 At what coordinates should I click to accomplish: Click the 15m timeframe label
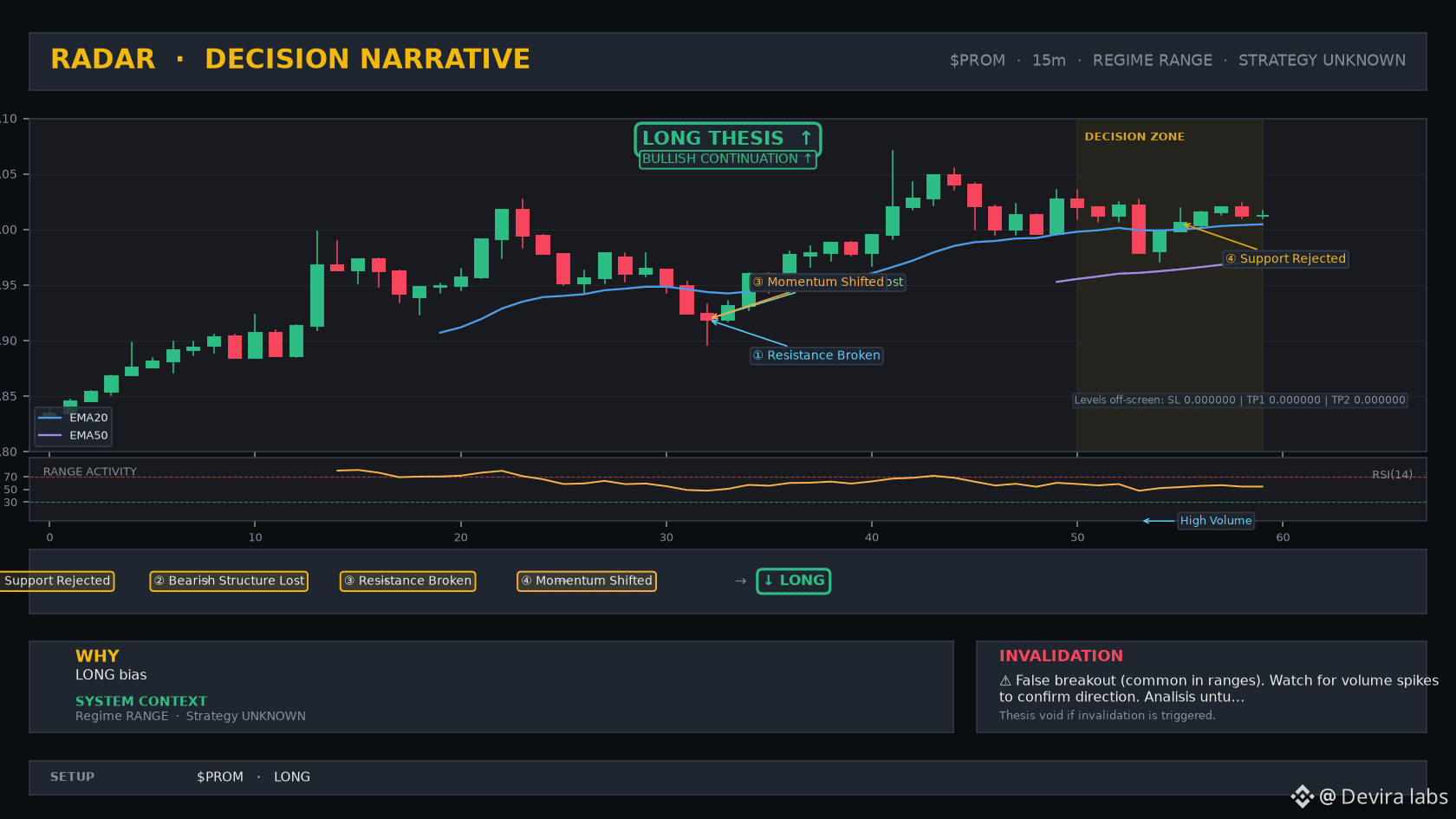(1049, 60)
